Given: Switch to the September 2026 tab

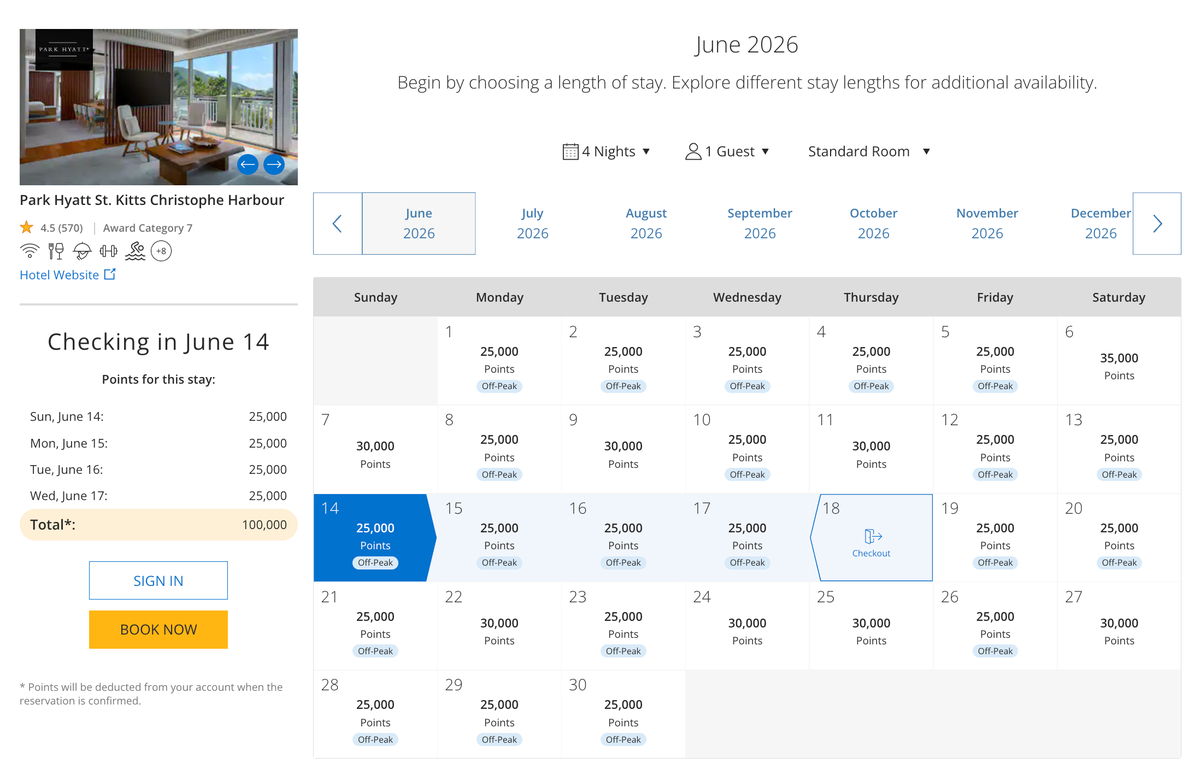Looking at the screenshot, I should (760, 223).
